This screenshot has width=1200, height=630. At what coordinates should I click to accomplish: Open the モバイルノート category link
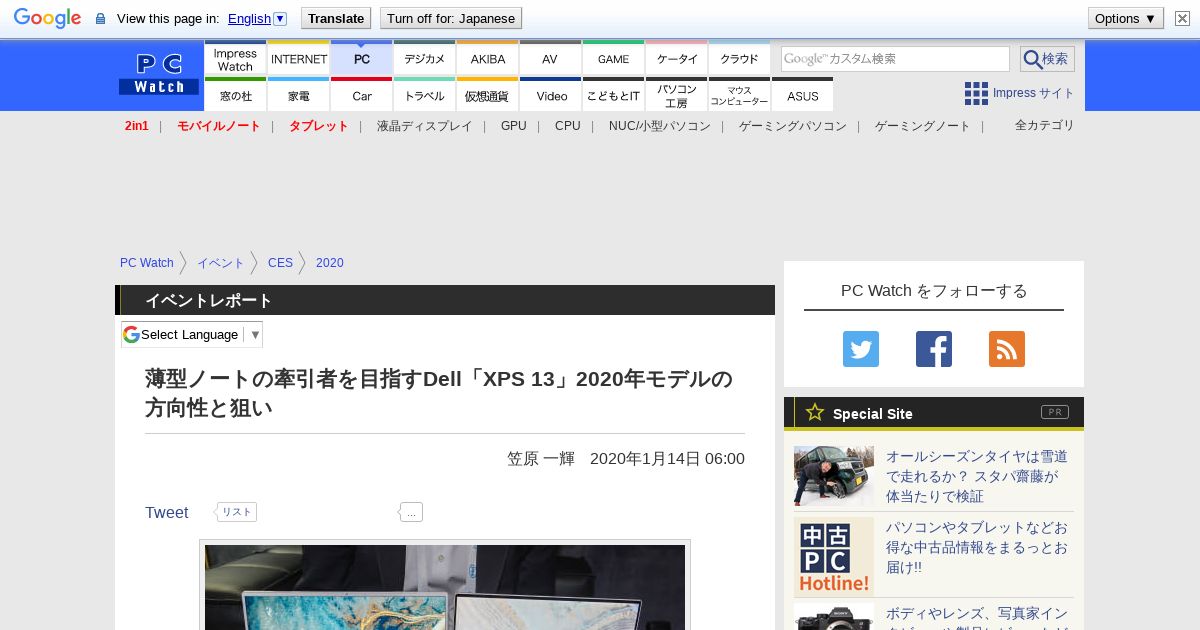coord(218,126)
